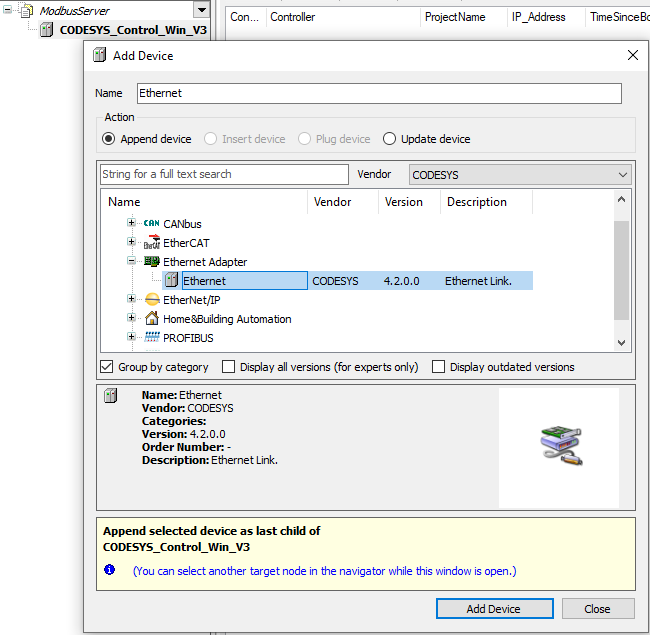Enable Display outdated versions checkbox
Viewport: 650px width, 635px height.
point(438,367)
